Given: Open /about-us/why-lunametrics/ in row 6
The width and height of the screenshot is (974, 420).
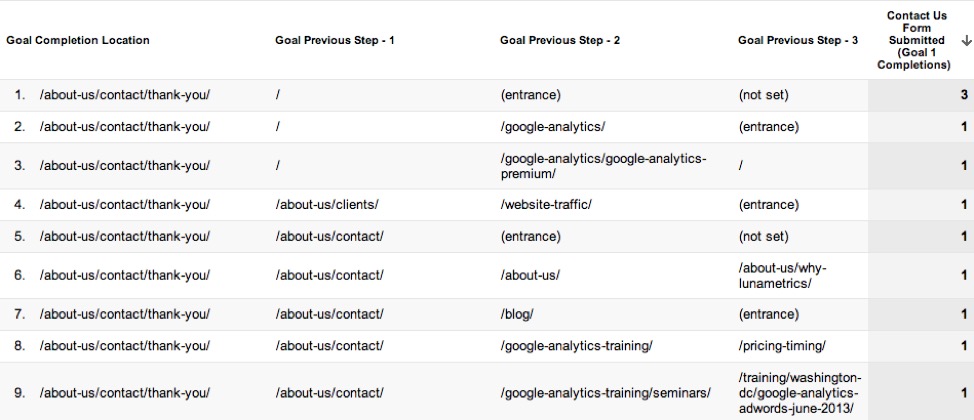Looking at the screenshot, I should point(782,275).
